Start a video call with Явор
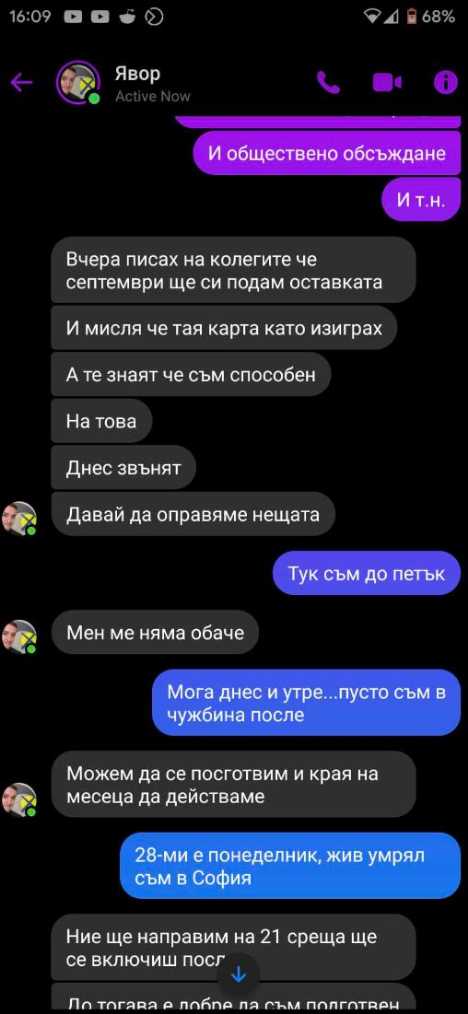This screenshot has height=1014, width=468. coord(387,82)
